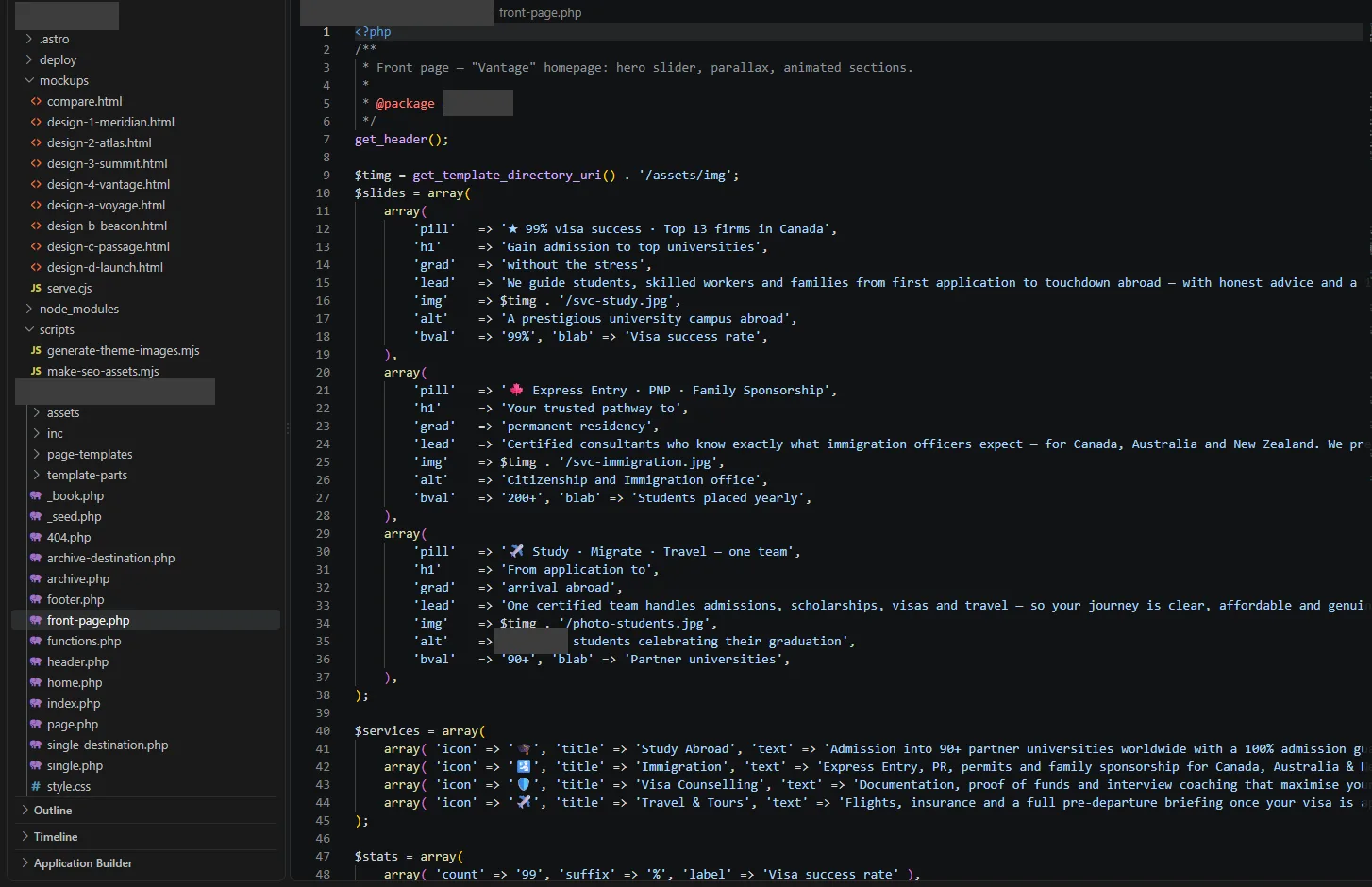Open design-d-launch.html in the explorer
Screen dimensions: 1372x887
105,267
